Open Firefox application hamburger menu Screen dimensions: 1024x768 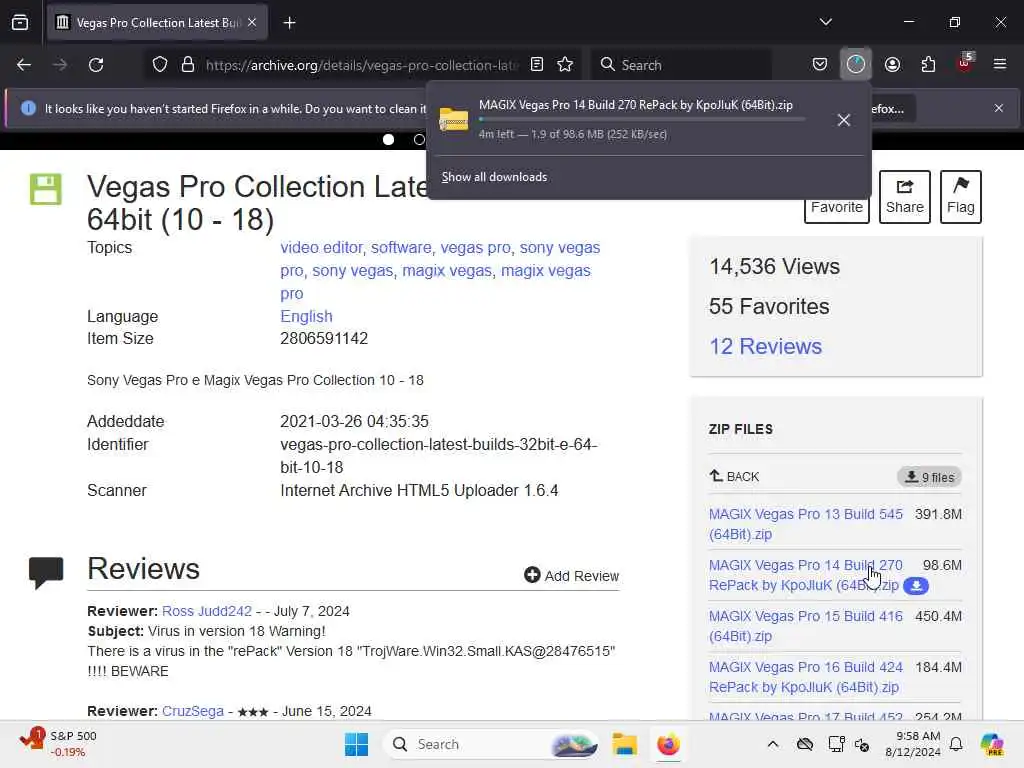click(x=1000, y=64)
